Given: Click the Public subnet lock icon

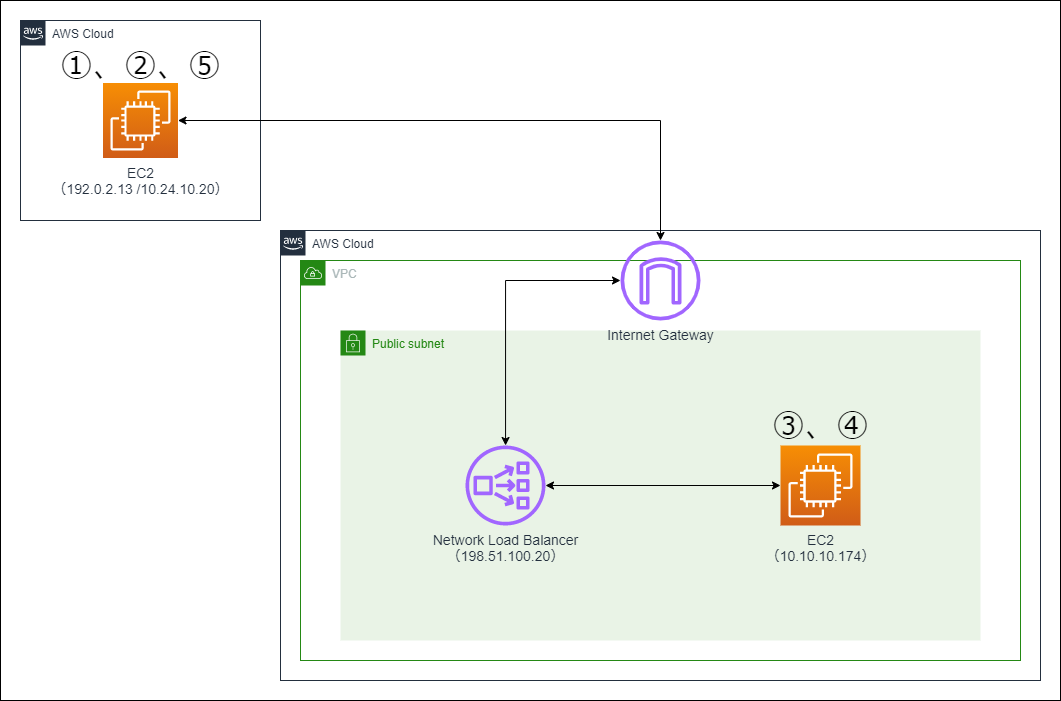Looking at the screenshot, I should point(354,343).
